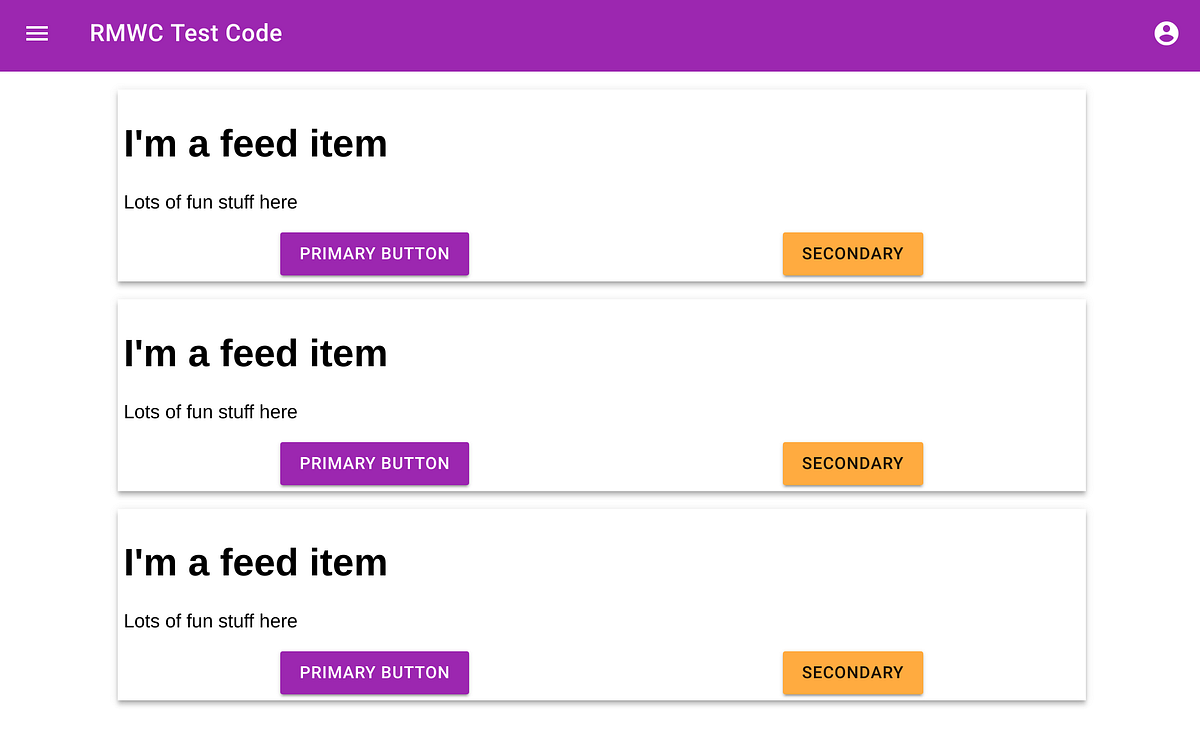Click the second feed card's title text
This screenshot has width=1200, height=754.
(x=255, y=352)
